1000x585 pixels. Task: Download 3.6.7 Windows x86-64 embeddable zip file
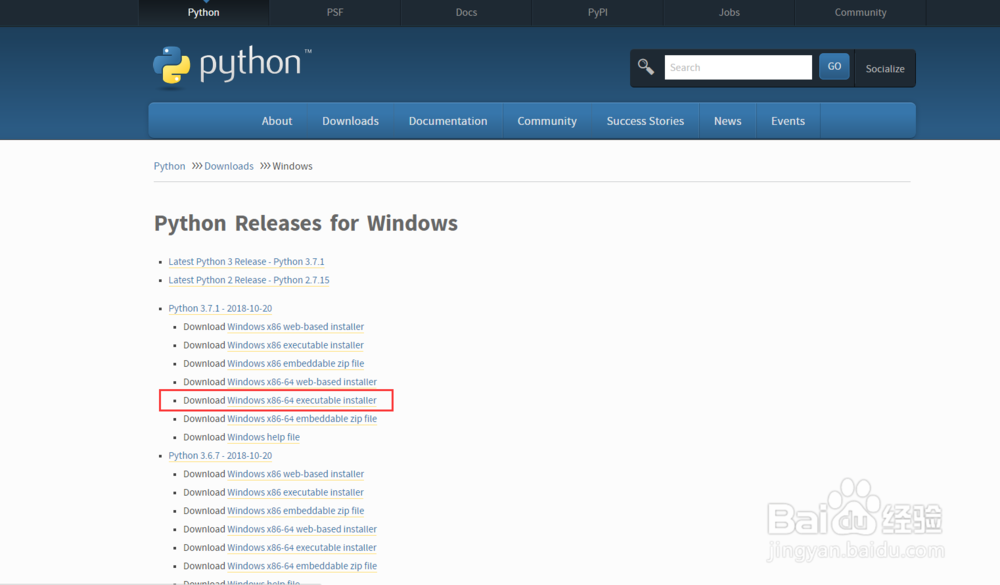pos(302,566)
